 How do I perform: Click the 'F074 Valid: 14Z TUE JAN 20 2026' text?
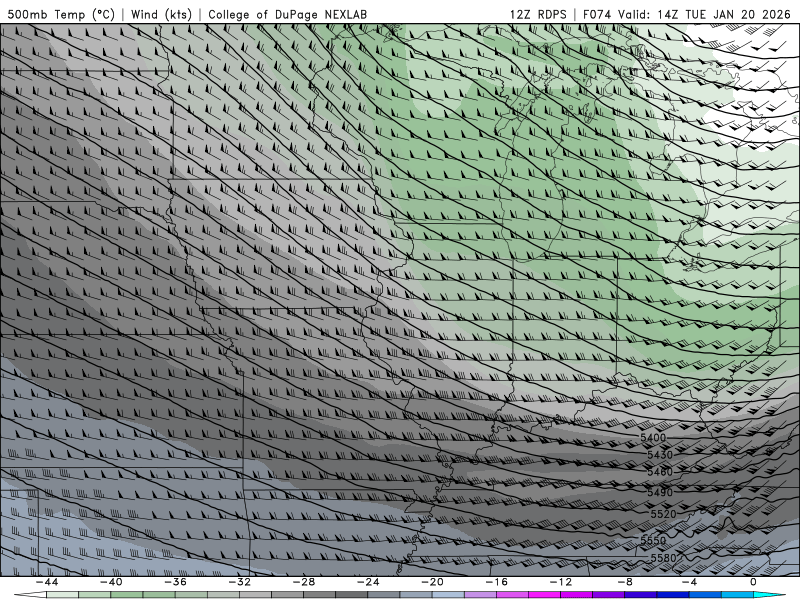[686, 14]
